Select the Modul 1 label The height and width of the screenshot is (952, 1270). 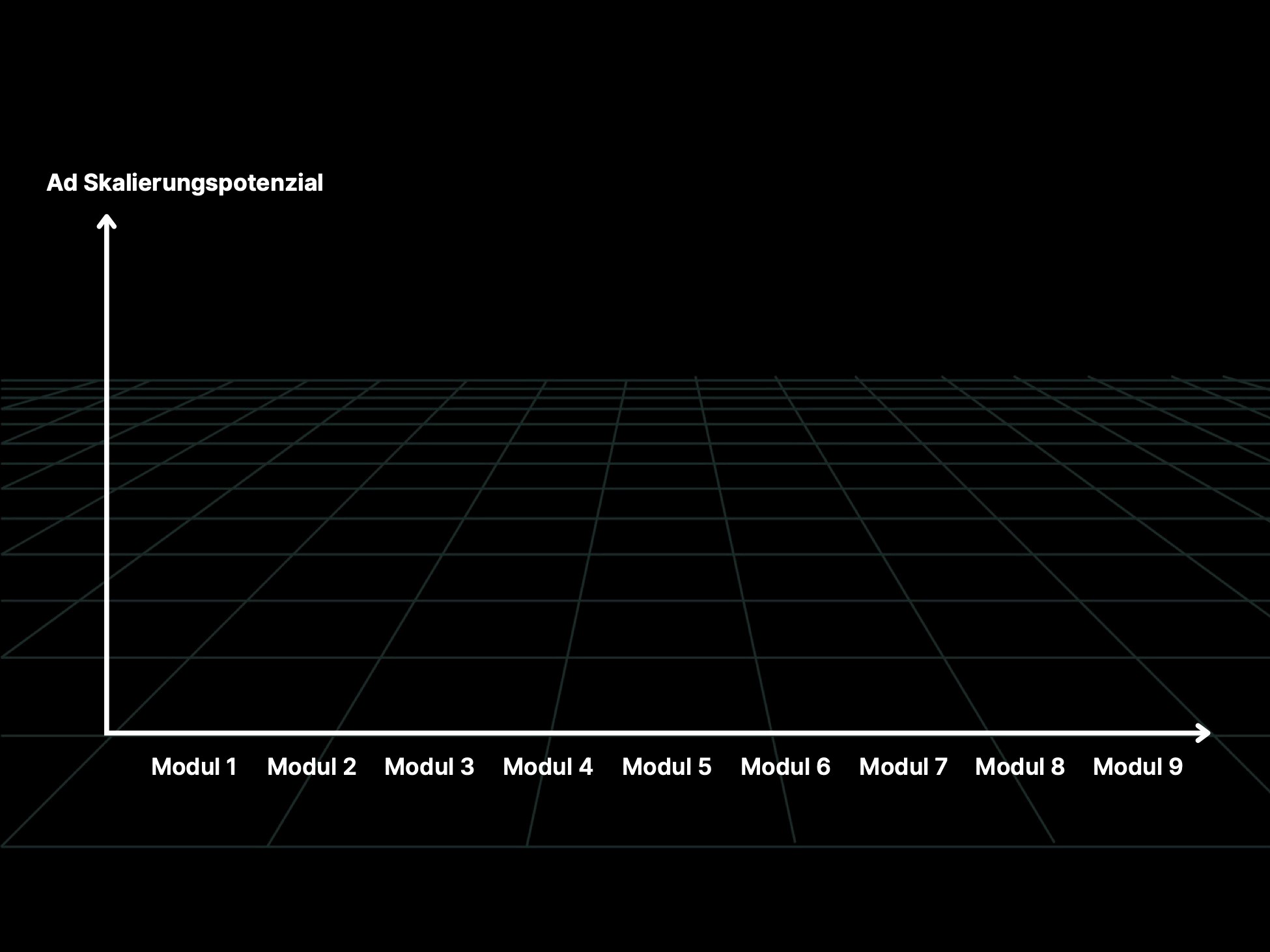(194, 767)
